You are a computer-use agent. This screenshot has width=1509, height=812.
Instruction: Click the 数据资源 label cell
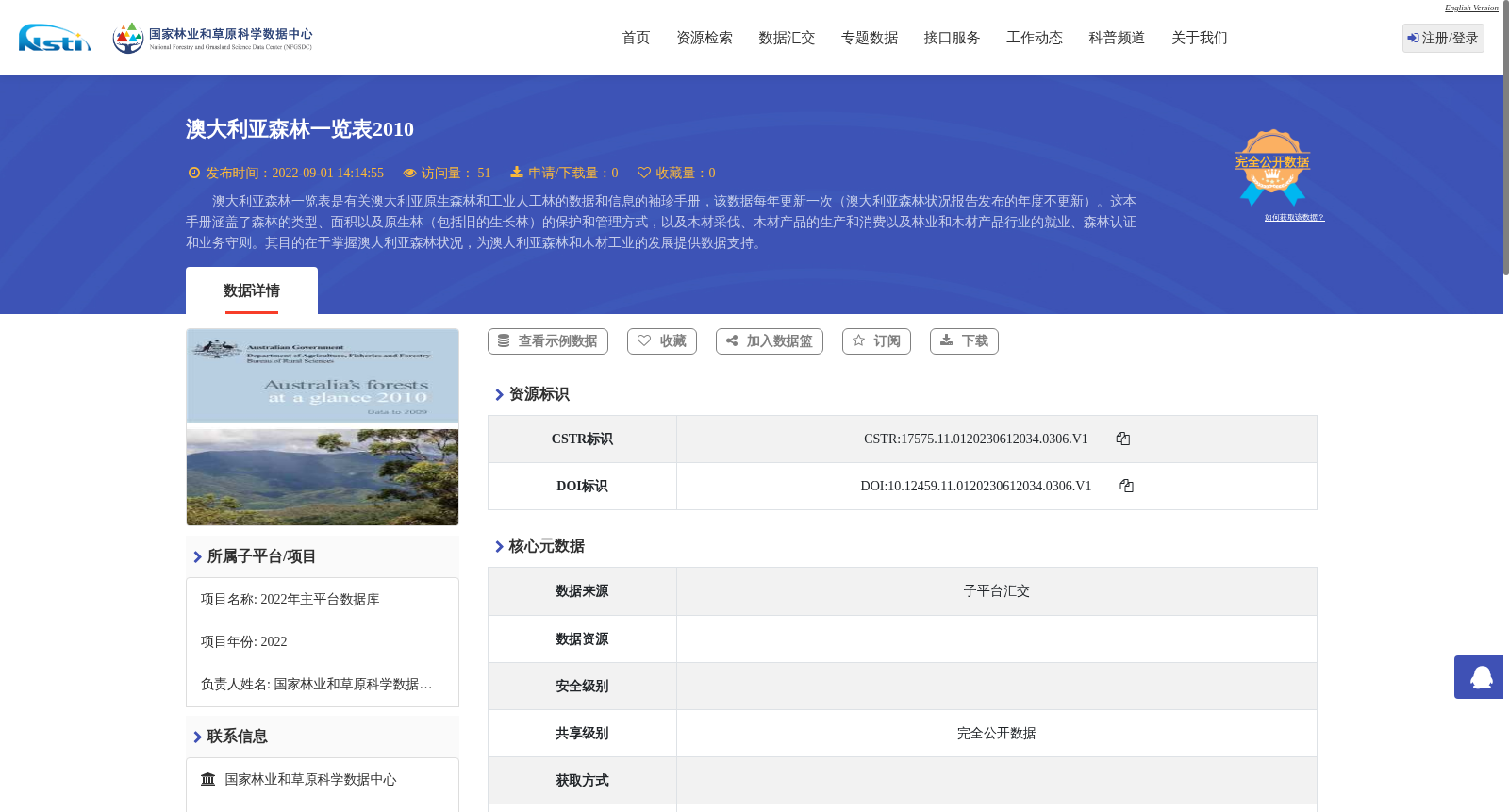582,639
